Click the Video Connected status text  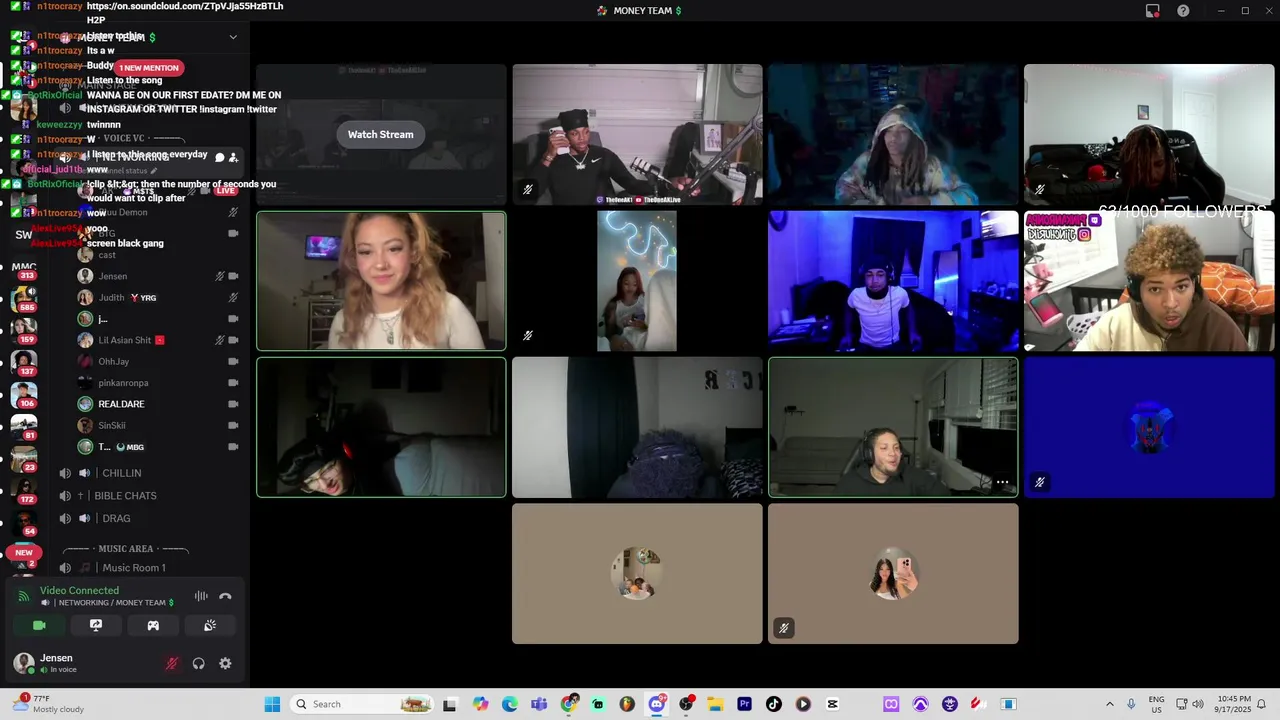(79, 590)
